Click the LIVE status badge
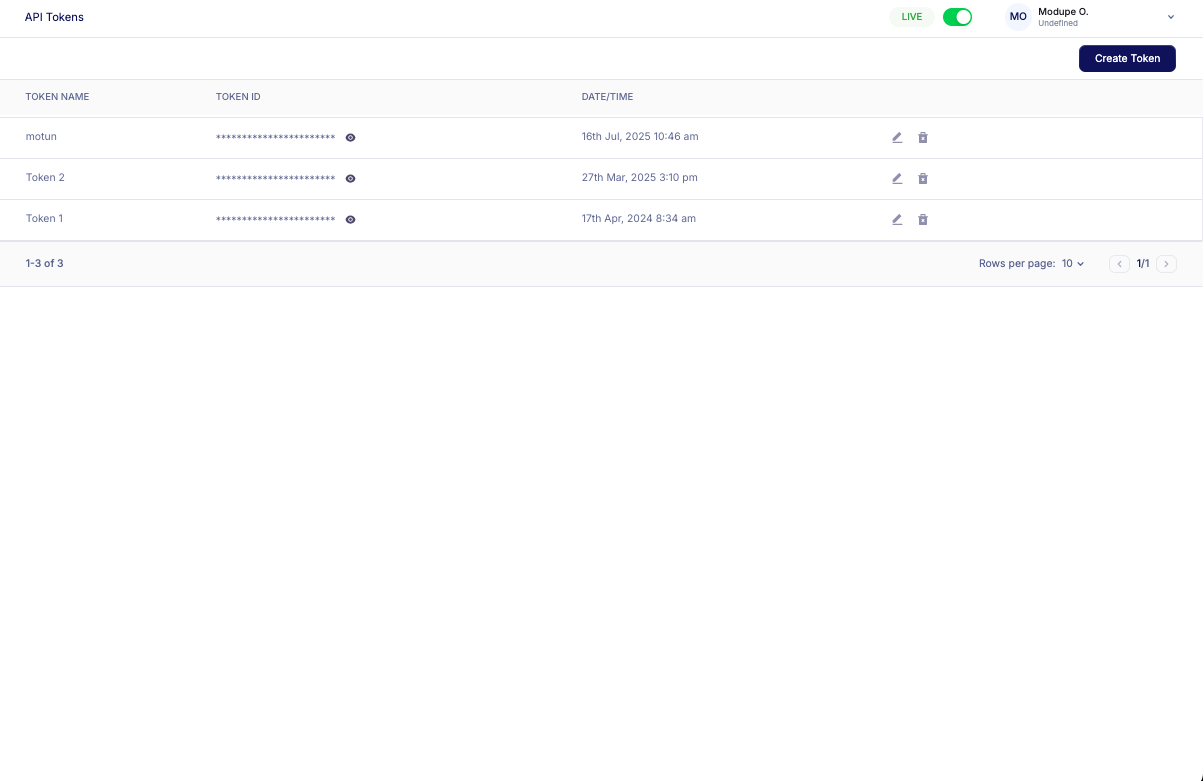The image size is (1203, 781). [911, 17]
